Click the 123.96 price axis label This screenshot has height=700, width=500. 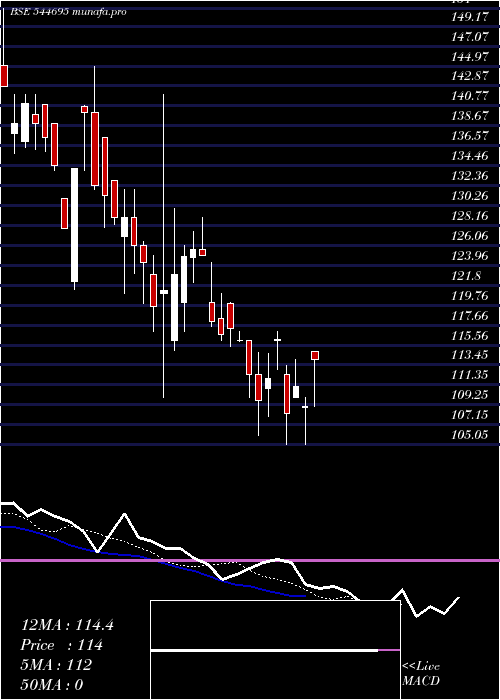(x=470, y=256)
